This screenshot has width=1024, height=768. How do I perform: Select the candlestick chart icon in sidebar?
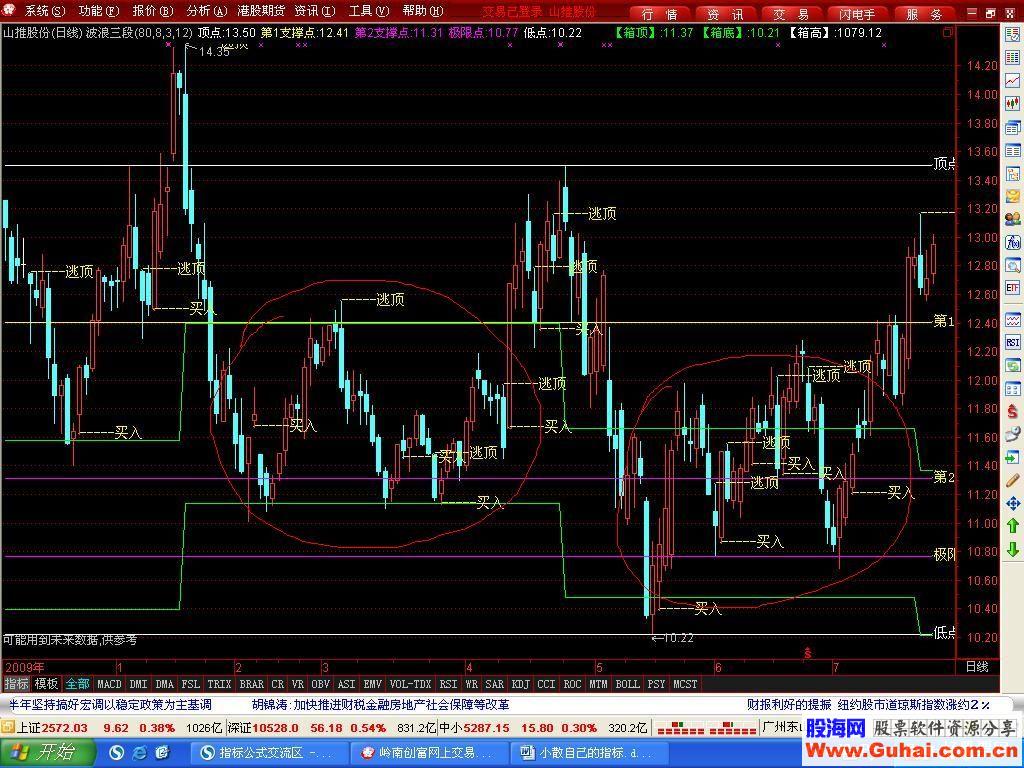point(1012,104)
